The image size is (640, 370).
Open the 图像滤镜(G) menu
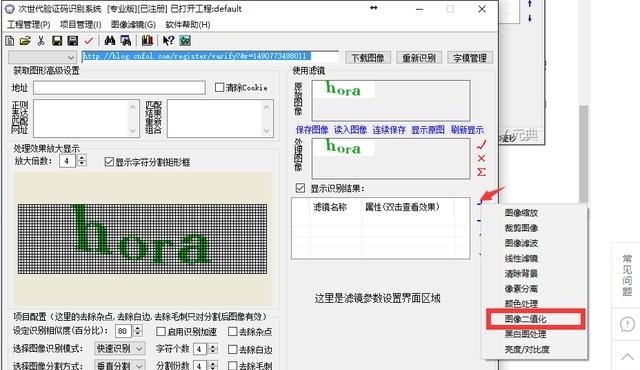point(133,24)
